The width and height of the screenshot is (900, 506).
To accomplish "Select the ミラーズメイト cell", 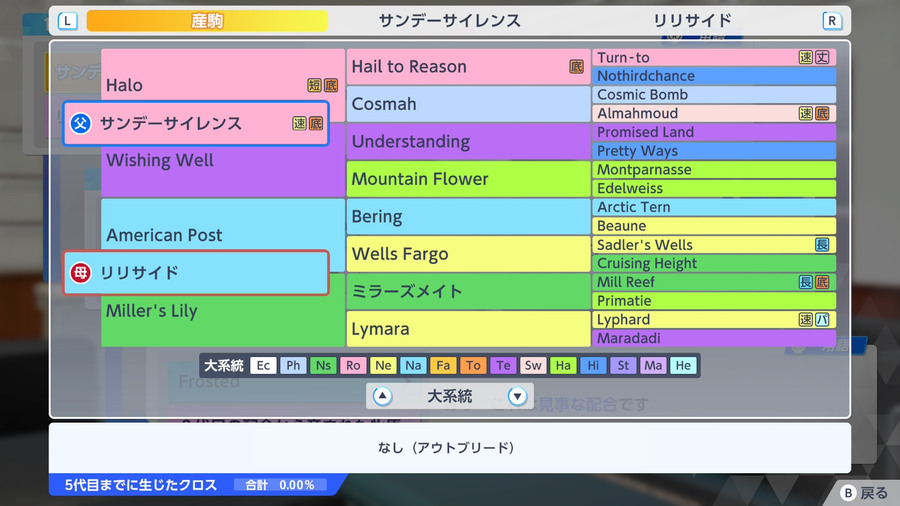I will pyautogui.click(x=468, y=291).
